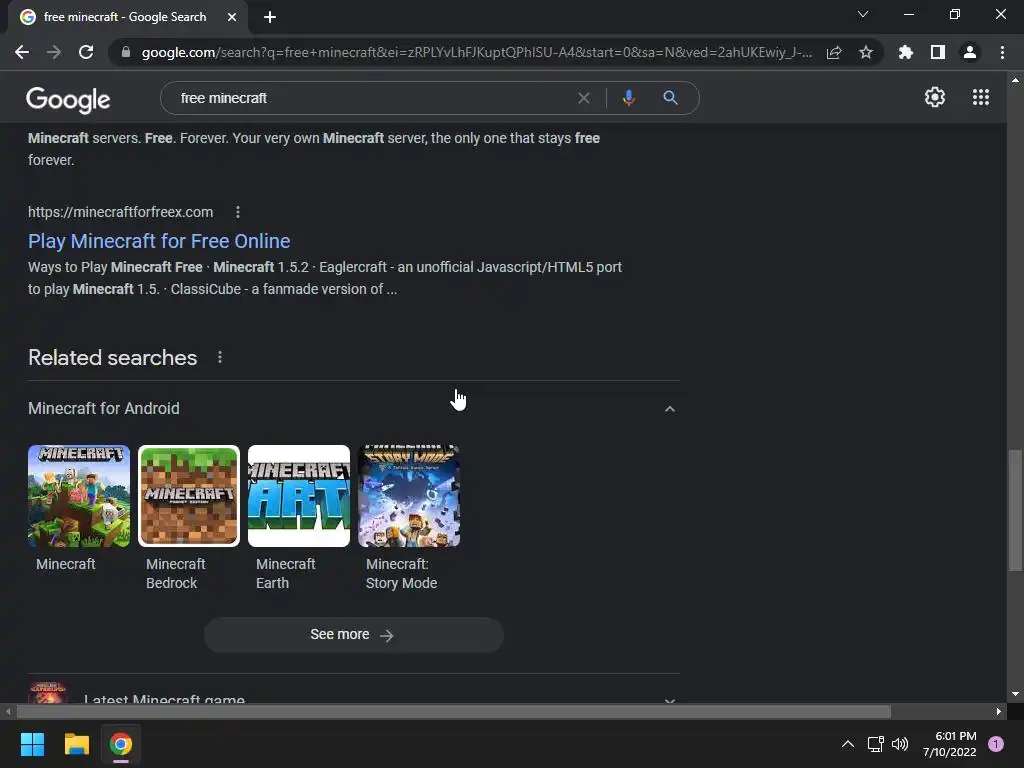
Task: Show hidden system tray icons
Action: point(848,744)
